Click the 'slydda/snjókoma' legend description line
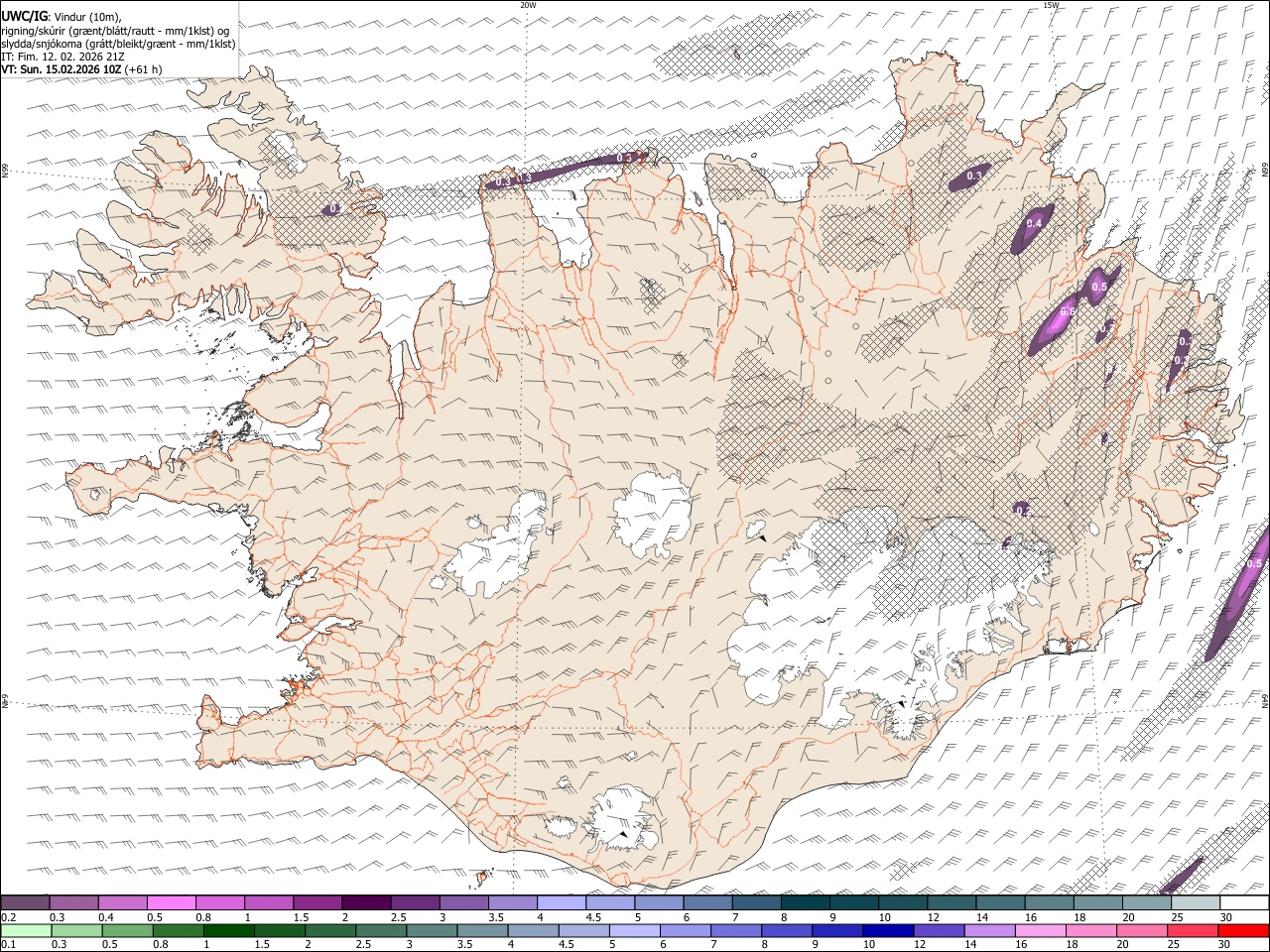This screenshot has width=1270, height=952. click(x=118, y=44)
